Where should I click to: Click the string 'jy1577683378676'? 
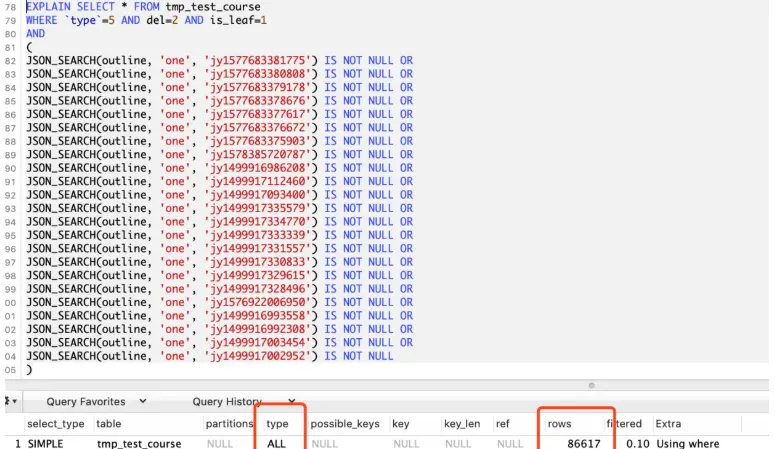(258, 100)
